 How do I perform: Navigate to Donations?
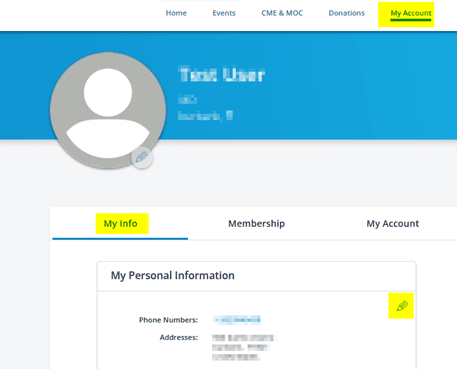point(347,13)
